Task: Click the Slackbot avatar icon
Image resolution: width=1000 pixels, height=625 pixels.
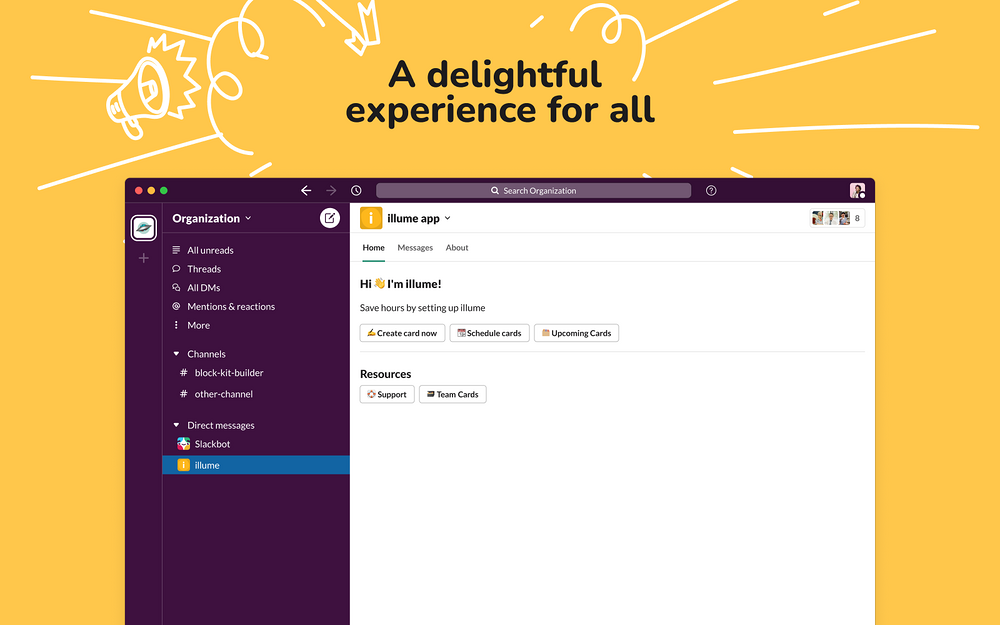Action: (184, 444)
